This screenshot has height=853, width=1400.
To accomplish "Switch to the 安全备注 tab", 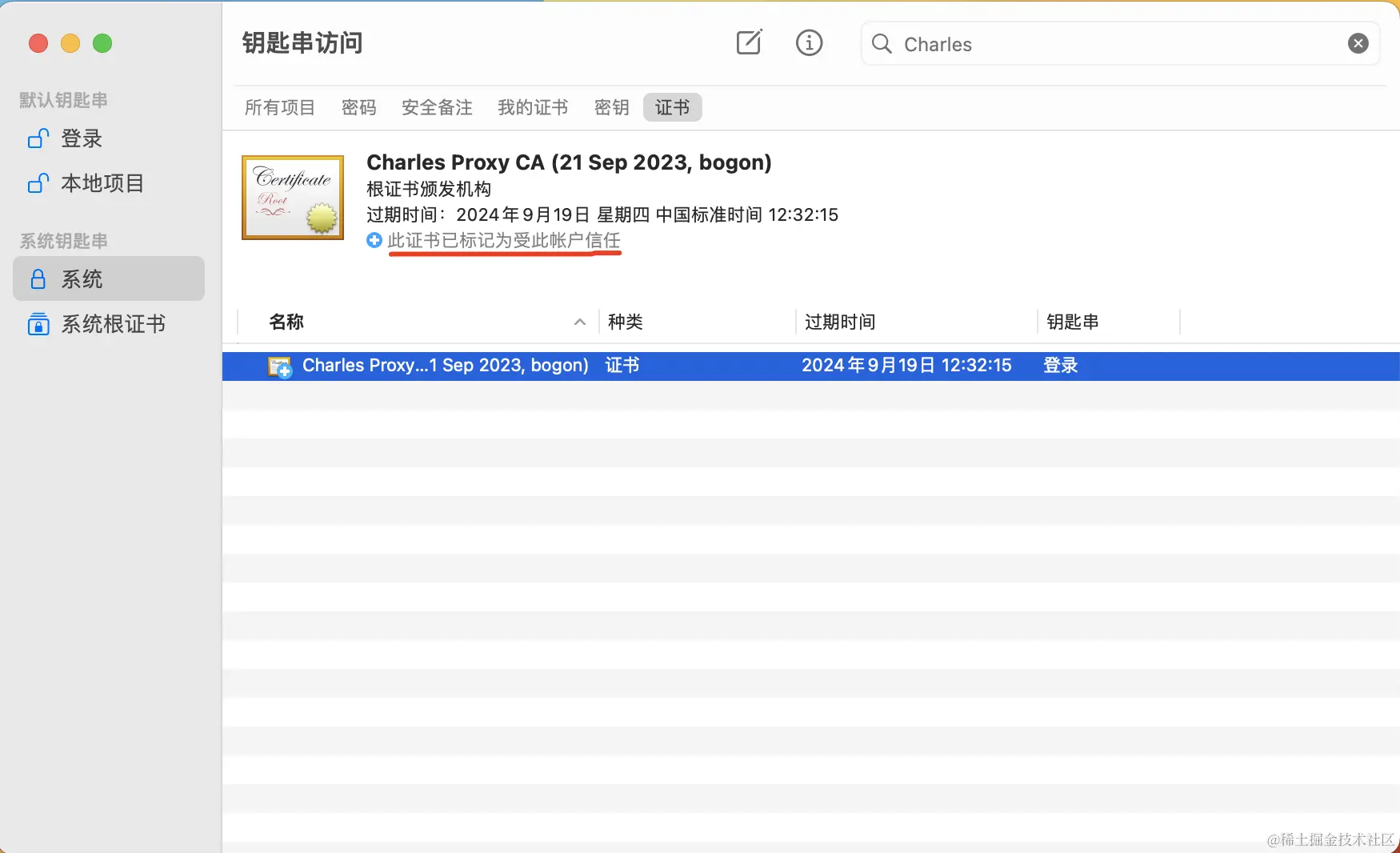I will coord(437,107).
